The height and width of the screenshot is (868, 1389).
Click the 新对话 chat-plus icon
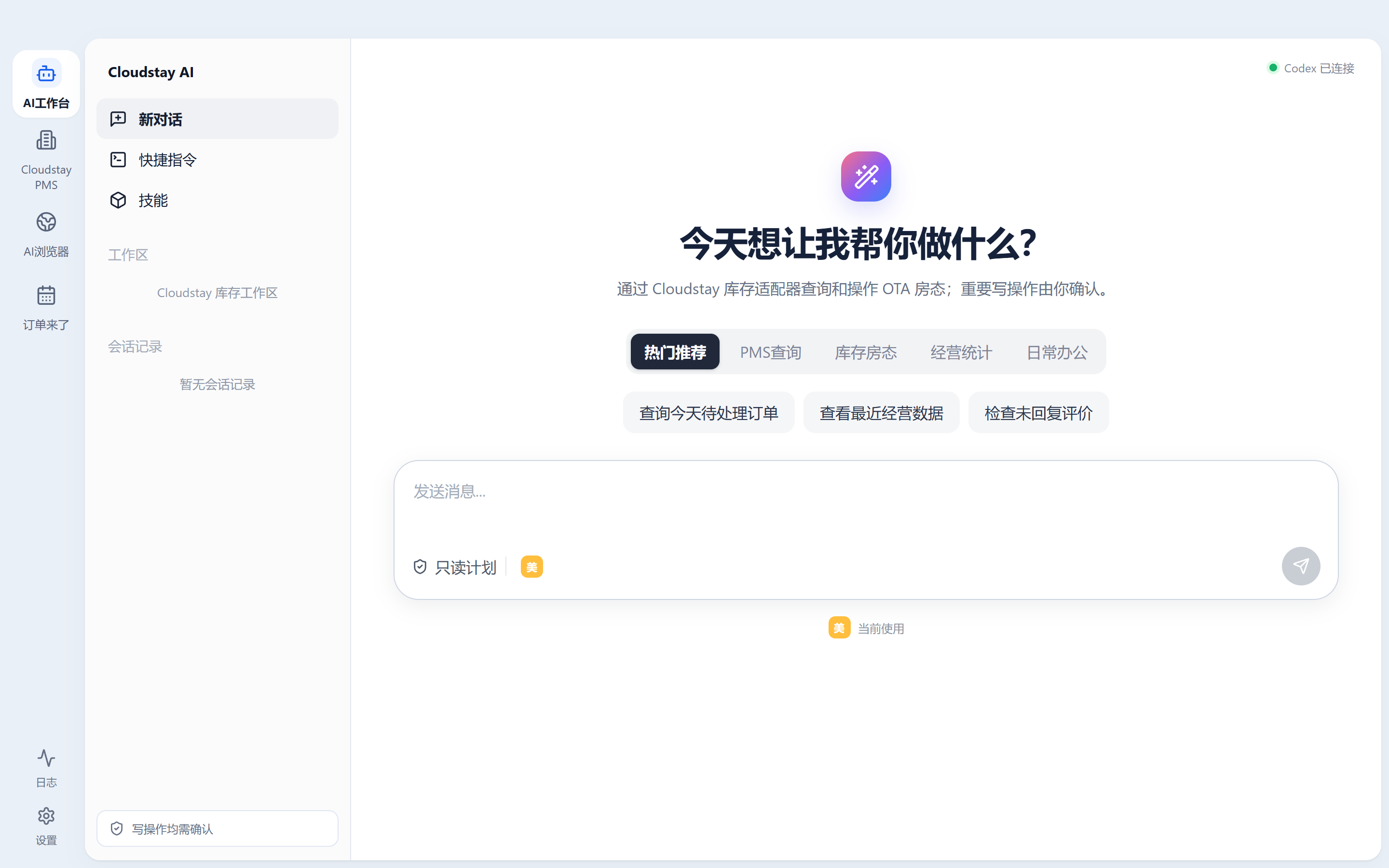click(x=118, y=119)
